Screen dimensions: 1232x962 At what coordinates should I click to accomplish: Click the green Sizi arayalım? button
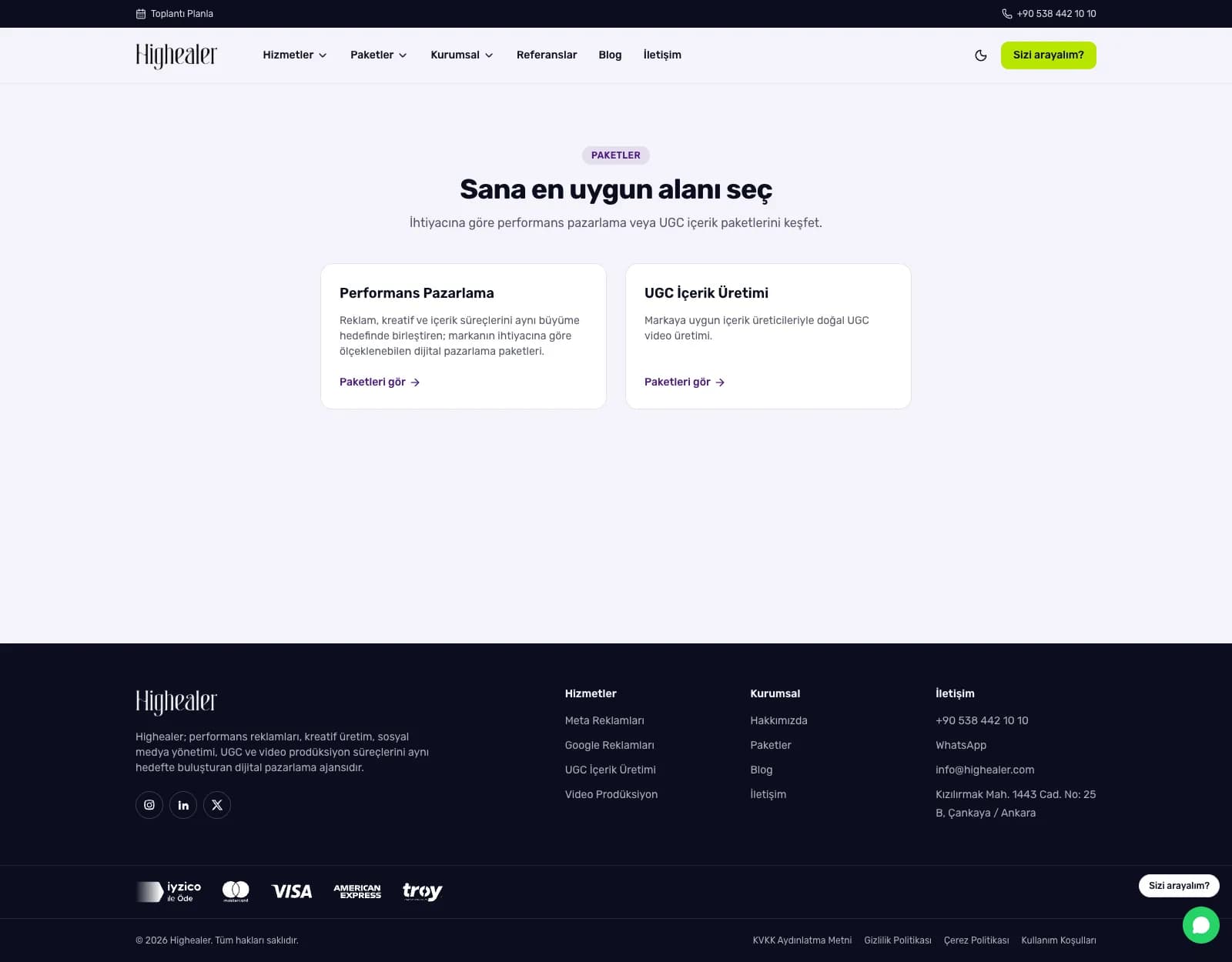click(1049, 55)
